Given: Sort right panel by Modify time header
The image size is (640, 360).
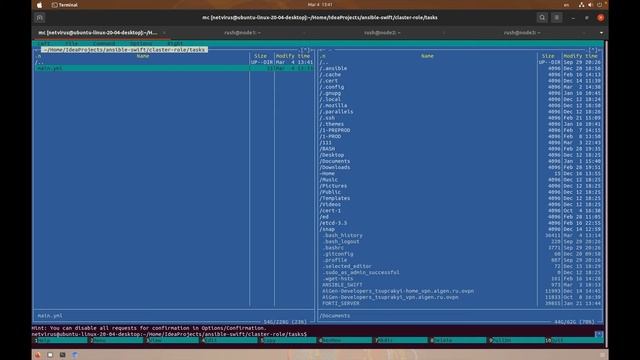Looking at the screenshot, I should click(x=581, y=56).
